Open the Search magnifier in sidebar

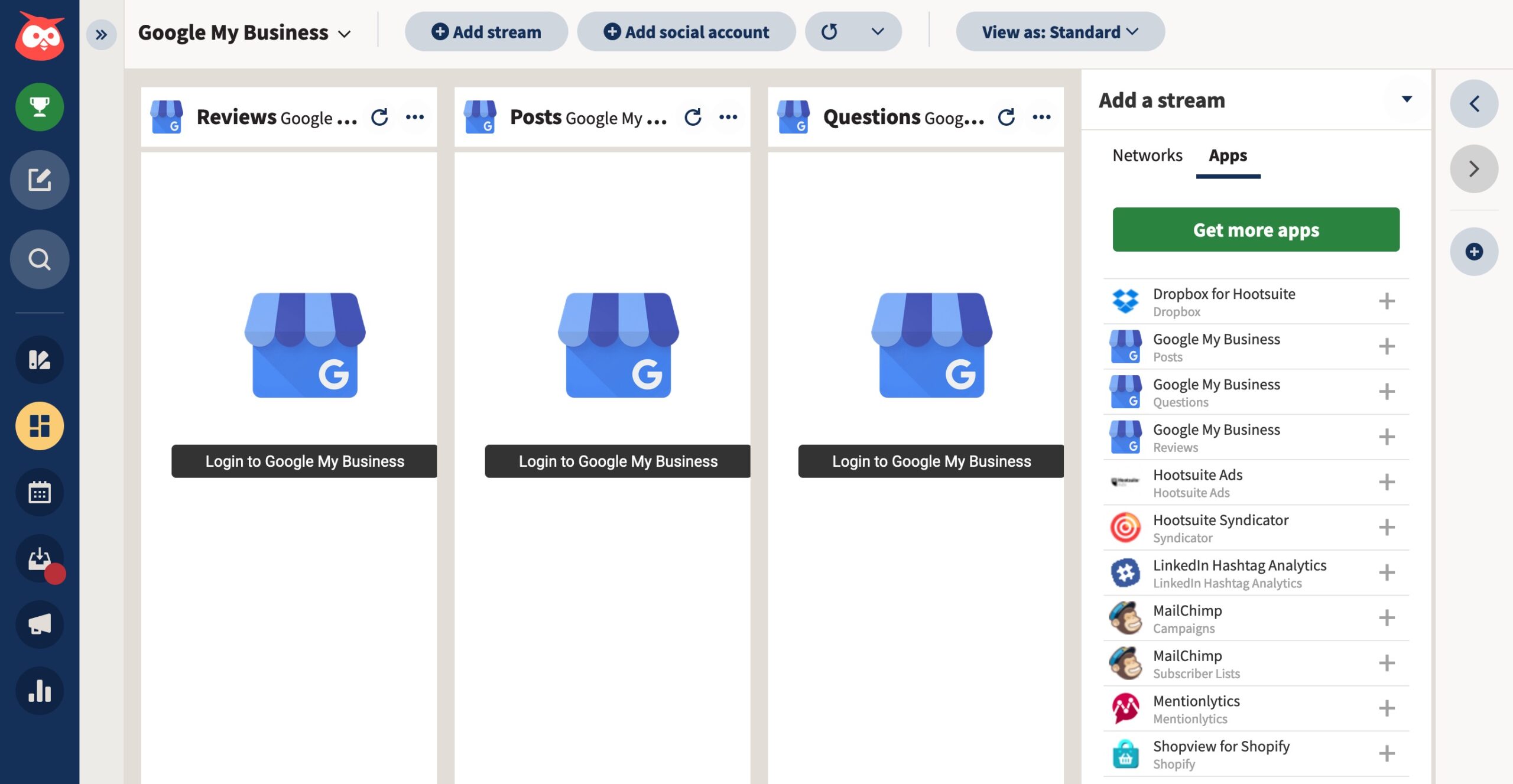(x=40, y=259)
